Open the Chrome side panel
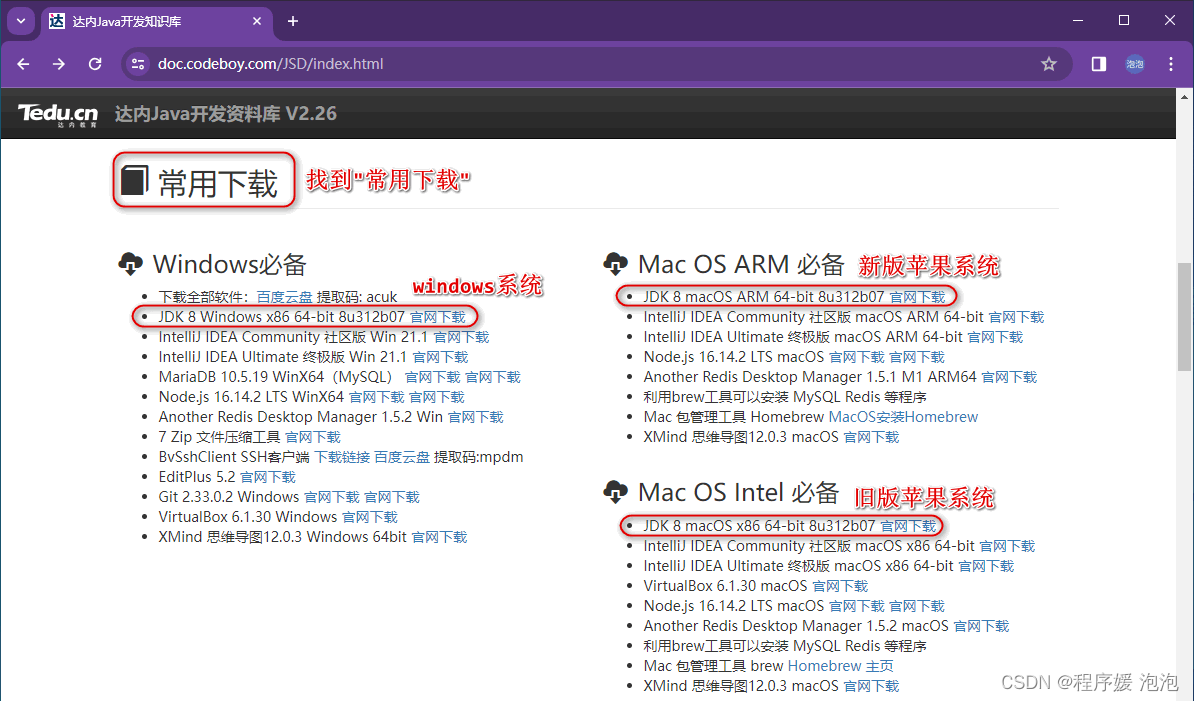The width and height of the screenshot is (1194, 701). (1097, 63)
